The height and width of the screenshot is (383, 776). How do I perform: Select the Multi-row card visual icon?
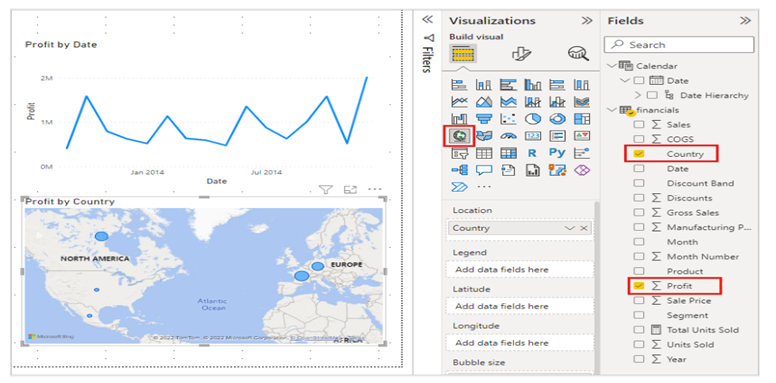tap(557, 136)
